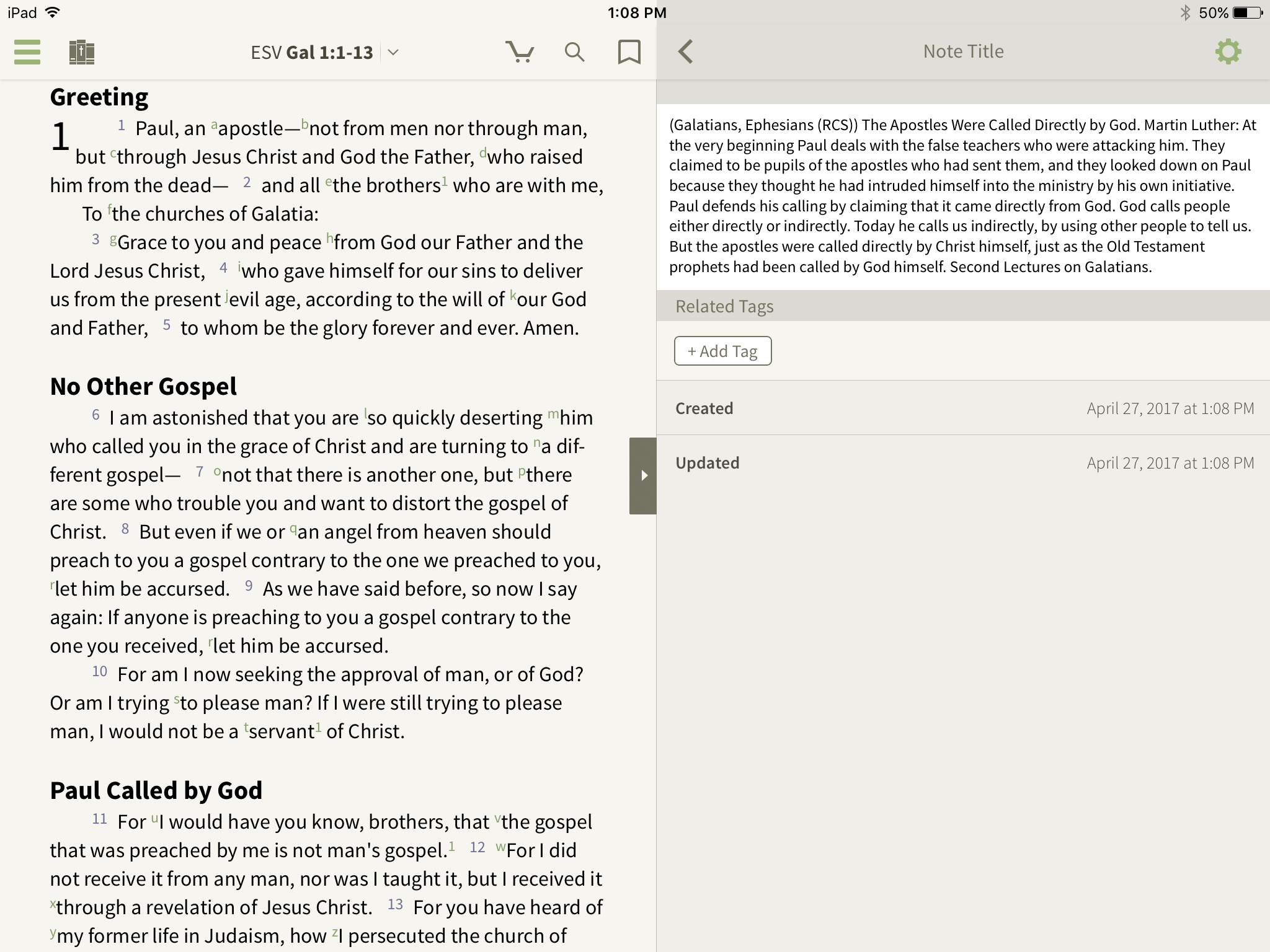Open footnote 1 after 'the brothers'
Viewport: 1270px width, 952px height.
pos(445,181)
